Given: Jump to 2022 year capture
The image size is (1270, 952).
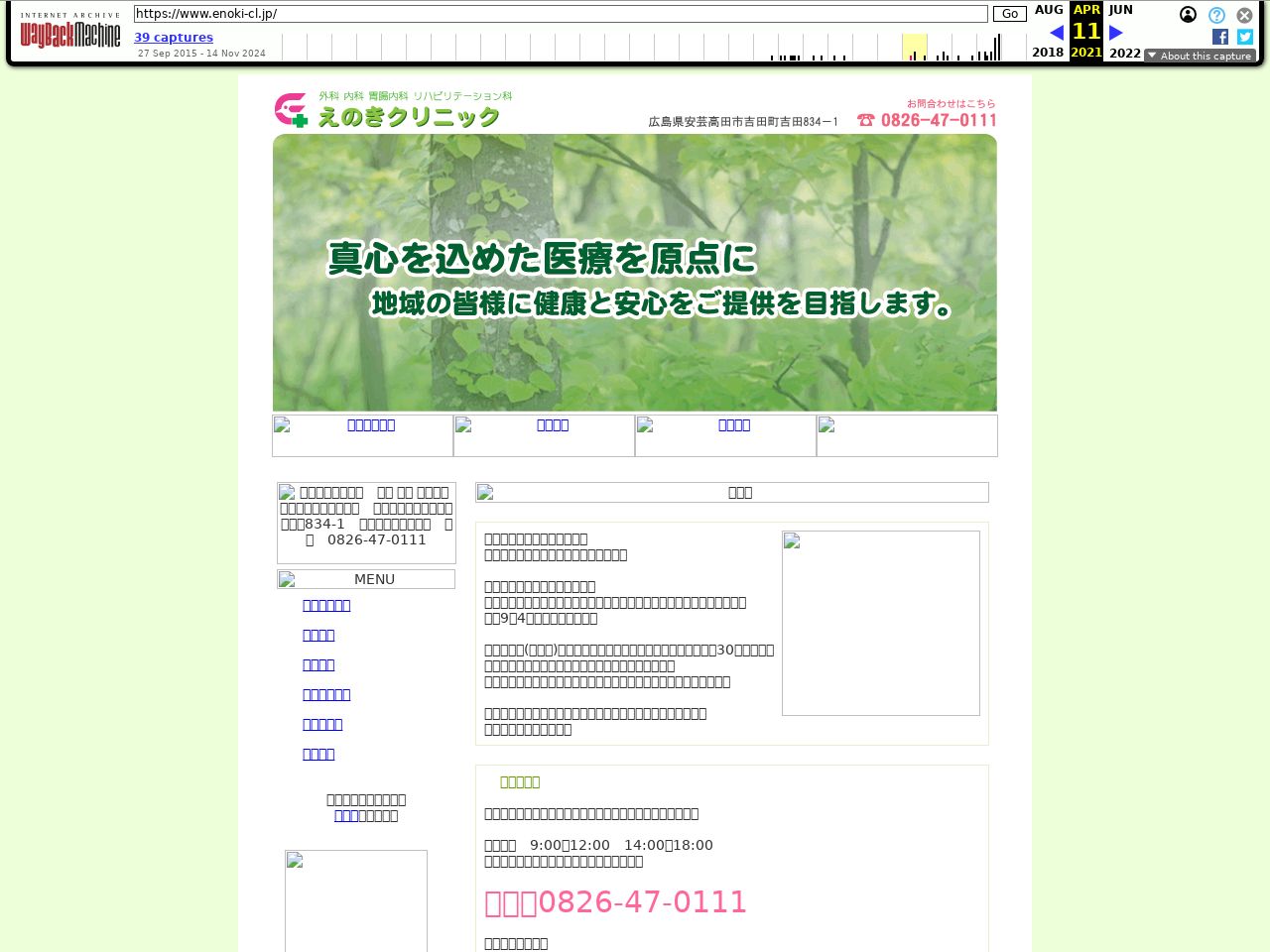Looking at the screenshot, I should [1125, 53].
